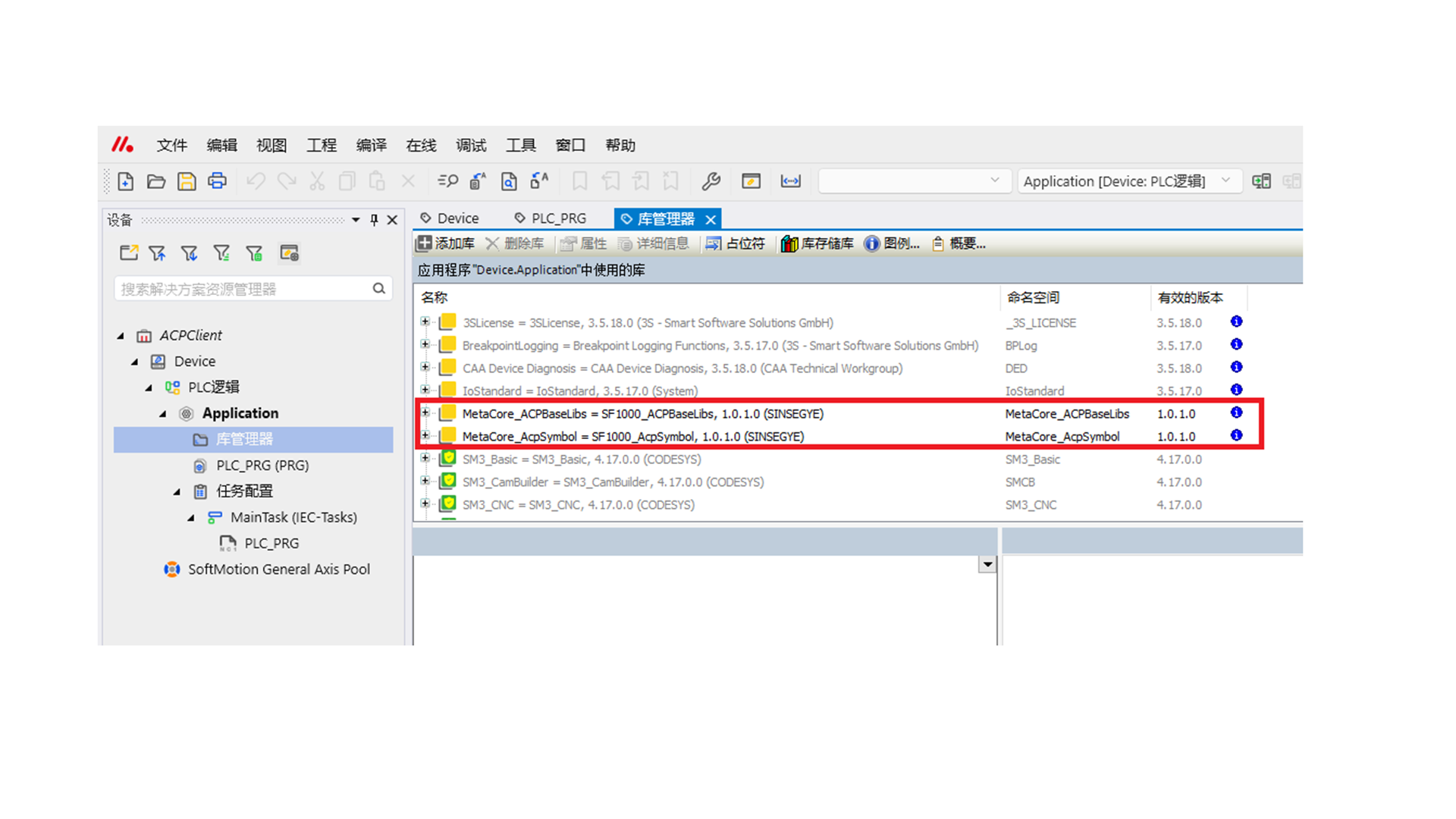The height and width of the screenshot is (819, 1456).
Task: Click the filter with up arrow icon
Action: tap(157, 253)
